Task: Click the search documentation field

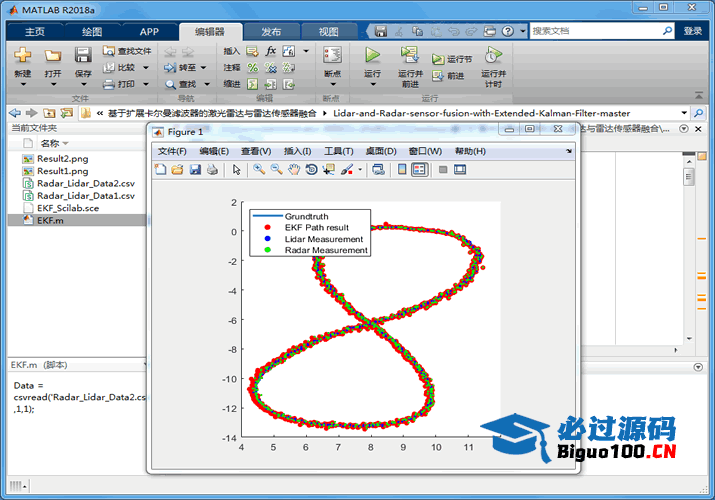Action: click(x=596, y=31)
